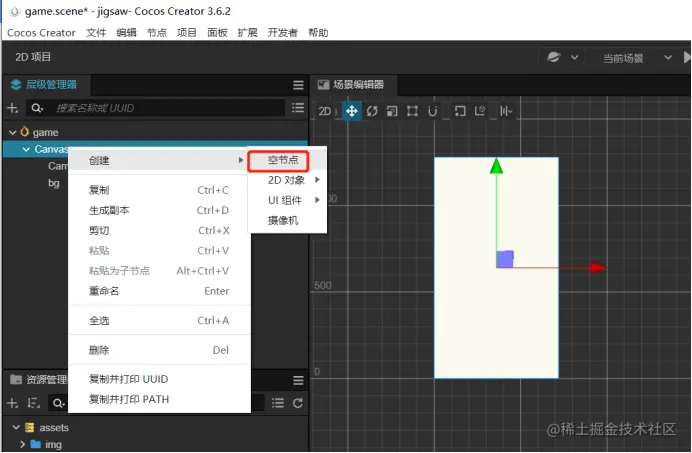This screenshot has height=453, width=692.
Task: Click the green Y-axis gizmo arrow
Action: (x=496, y=166)
